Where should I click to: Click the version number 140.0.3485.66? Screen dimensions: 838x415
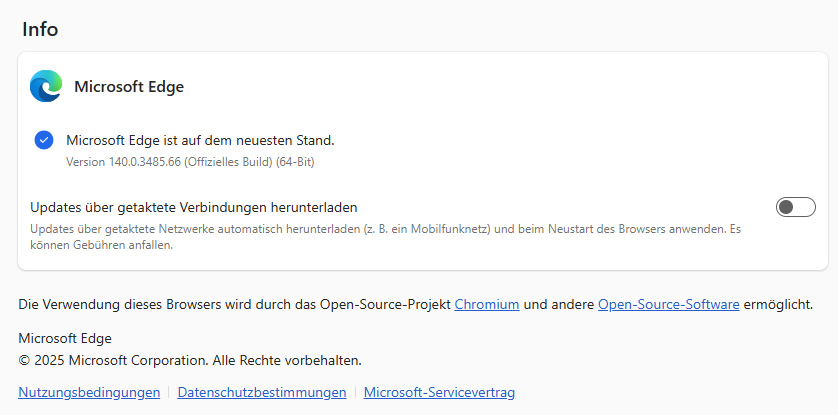point(144,162)
